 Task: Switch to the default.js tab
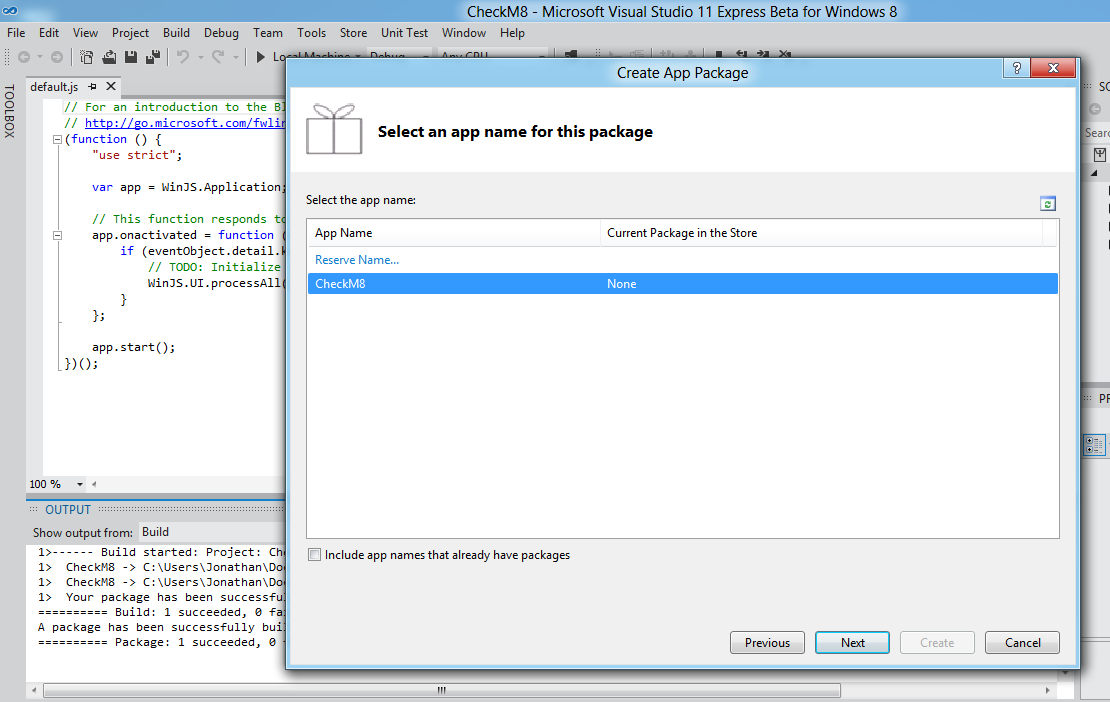tap(54, 86)
